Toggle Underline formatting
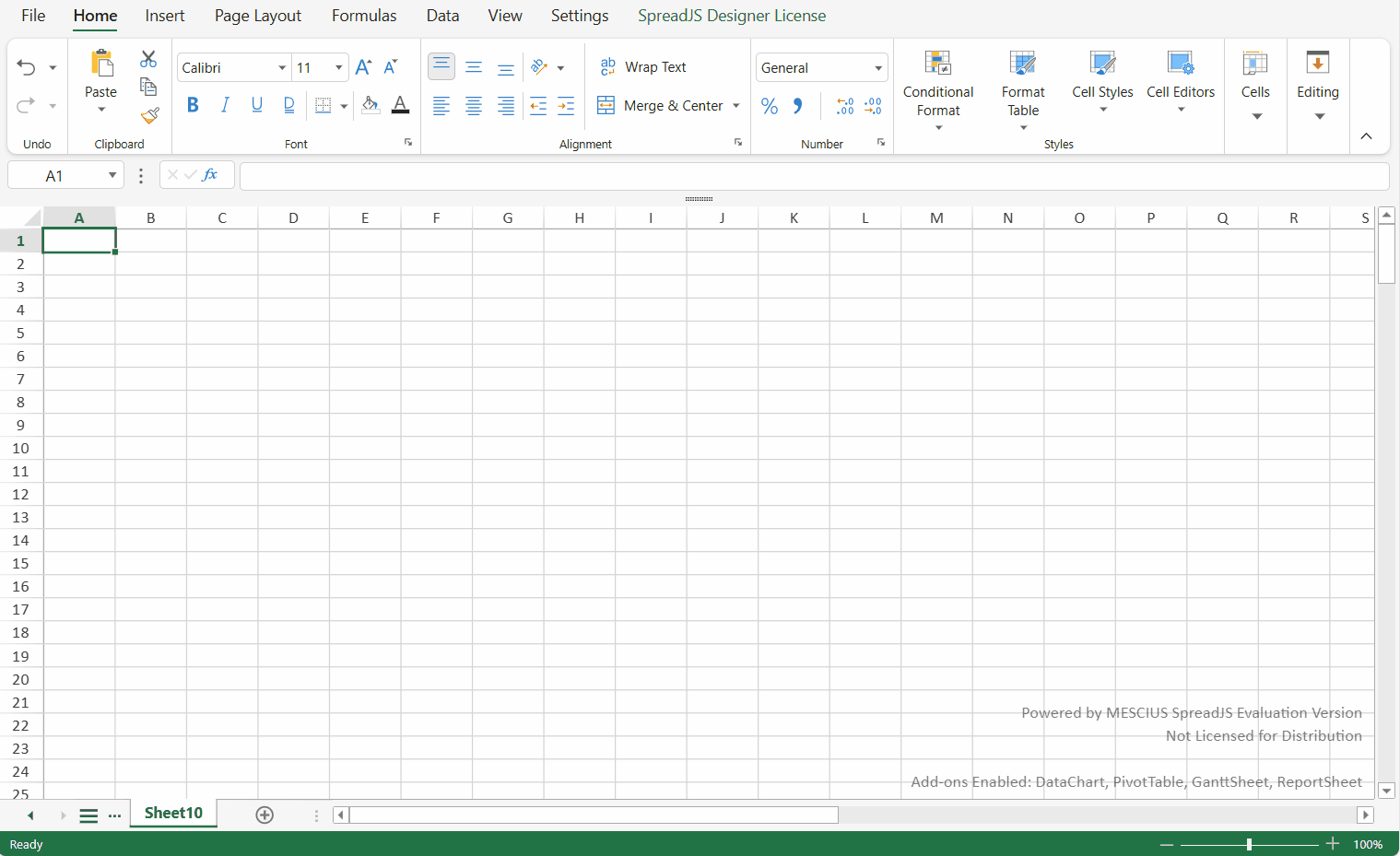The image size is (1400, 856). click(x=257, y=105)
